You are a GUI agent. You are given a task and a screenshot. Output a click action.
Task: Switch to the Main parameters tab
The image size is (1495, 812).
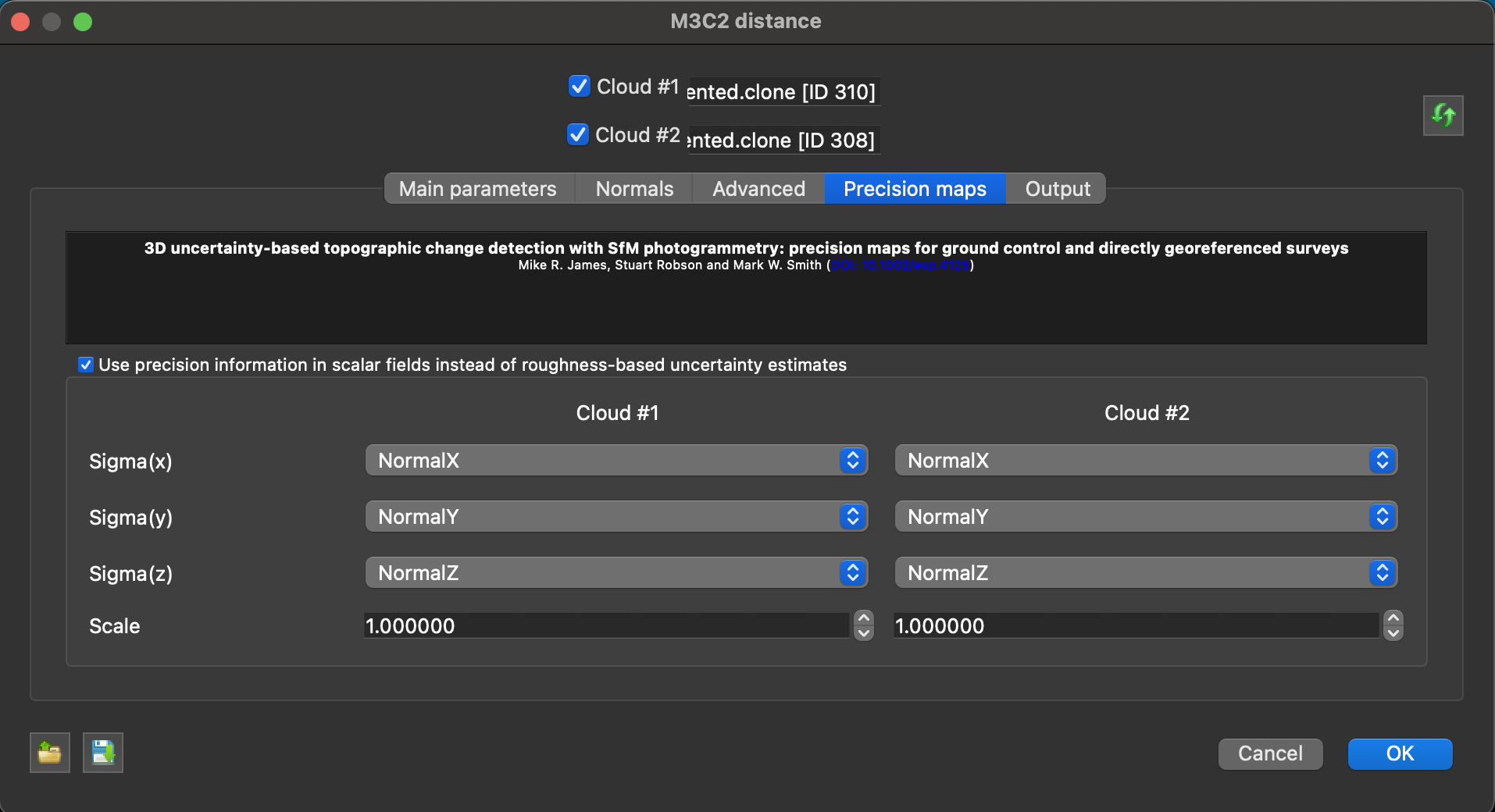(x=477, y=189)
